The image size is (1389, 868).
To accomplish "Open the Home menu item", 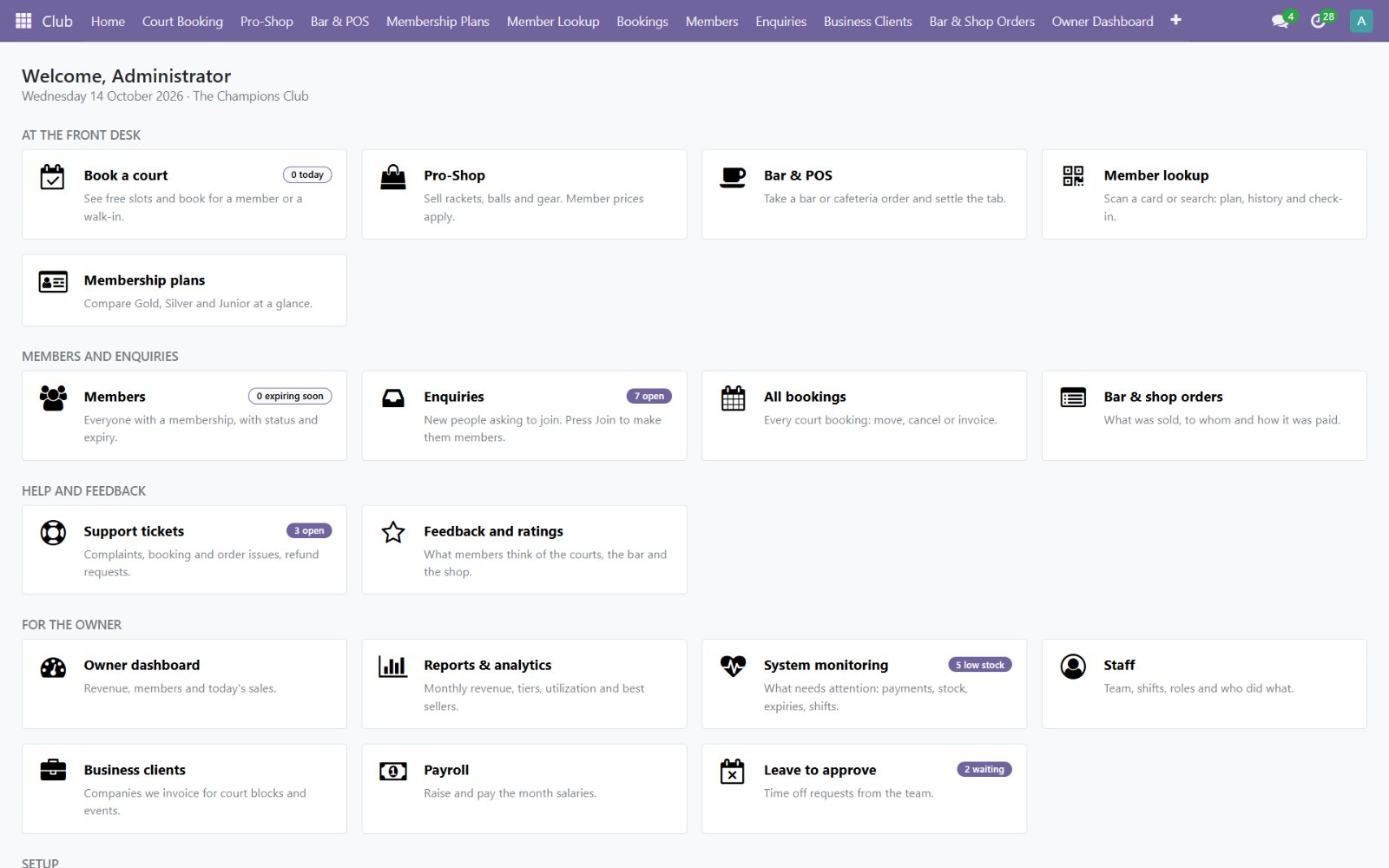I will pyautogui.click(x=108, y=21).
